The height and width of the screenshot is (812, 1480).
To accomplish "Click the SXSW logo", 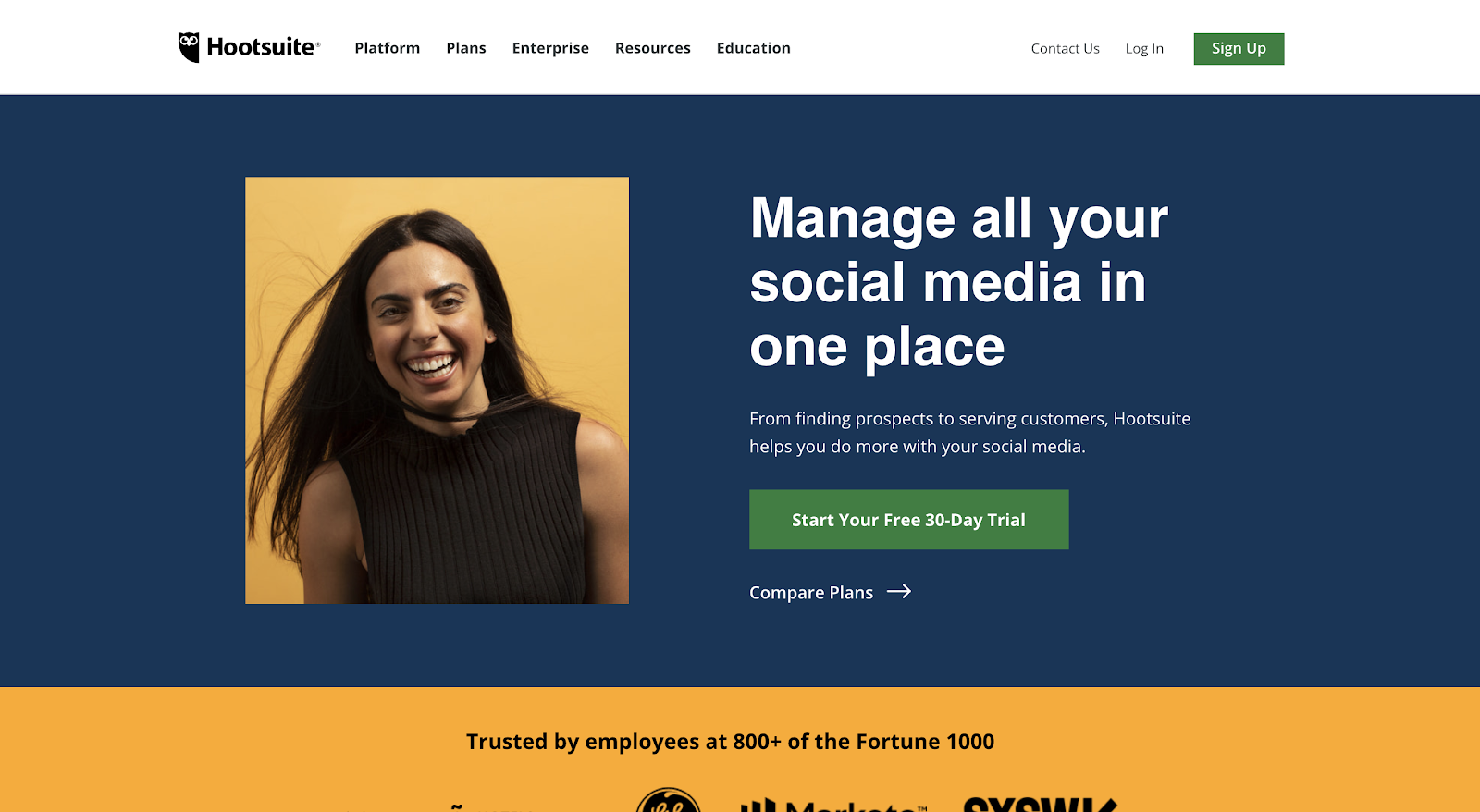I will pos(1041,804).
